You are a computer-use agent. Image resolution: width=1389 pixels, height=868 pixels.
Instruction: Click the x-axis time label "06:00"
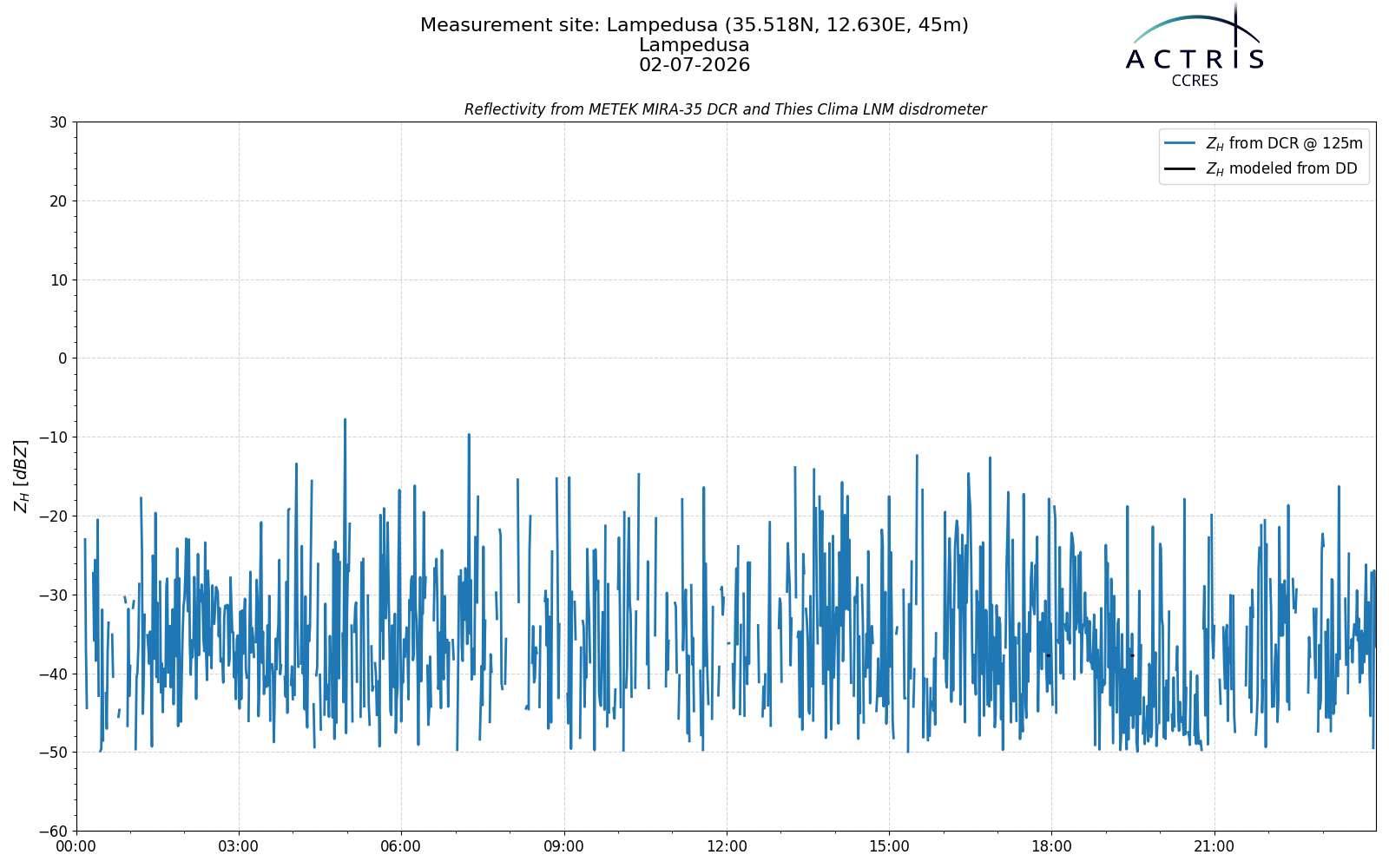pos(401,846)
